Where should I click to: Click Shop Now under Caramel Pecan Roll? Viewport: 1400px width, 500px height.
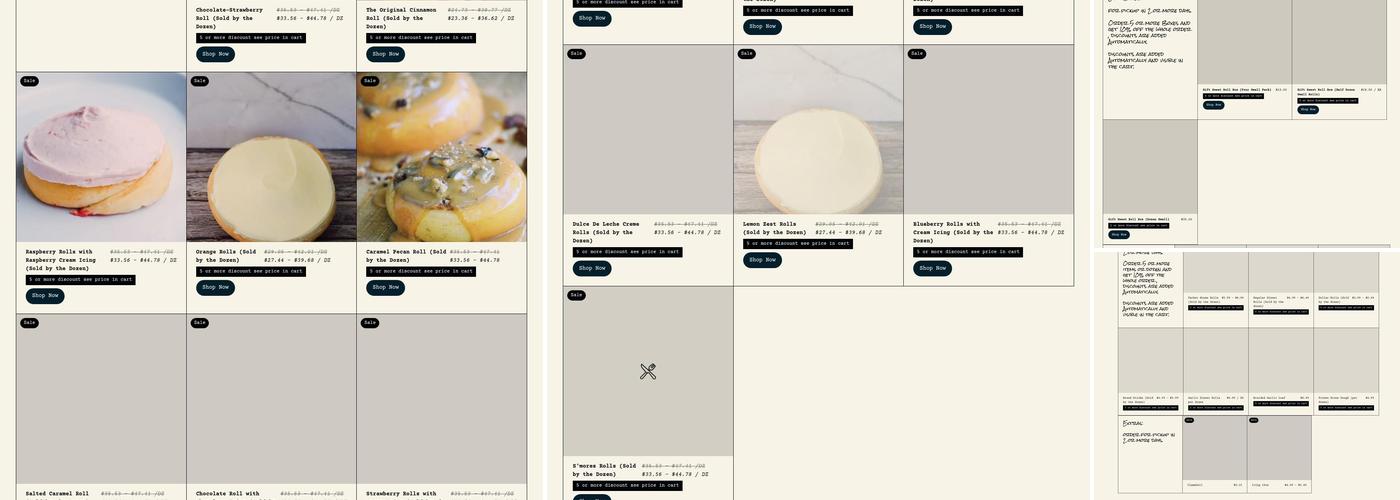[385, 287]
